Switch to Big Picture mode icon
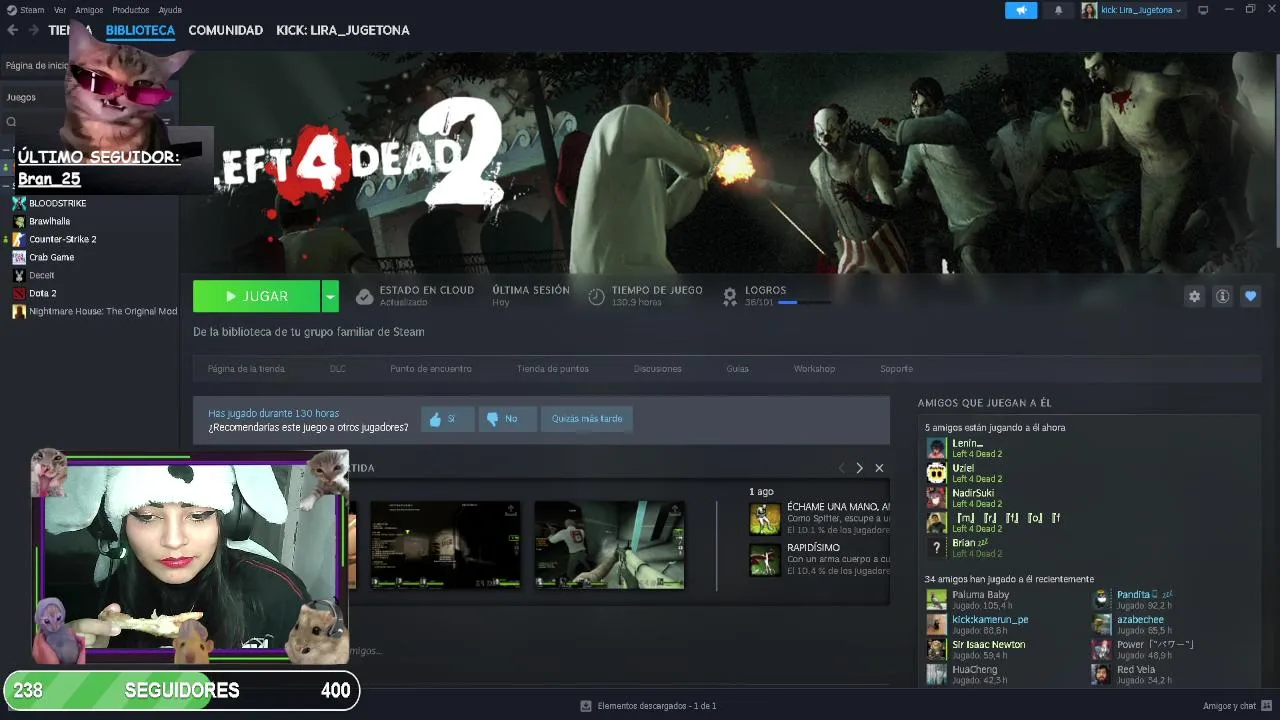This screenshot has height=720, width=1280. click(1203, 10)
